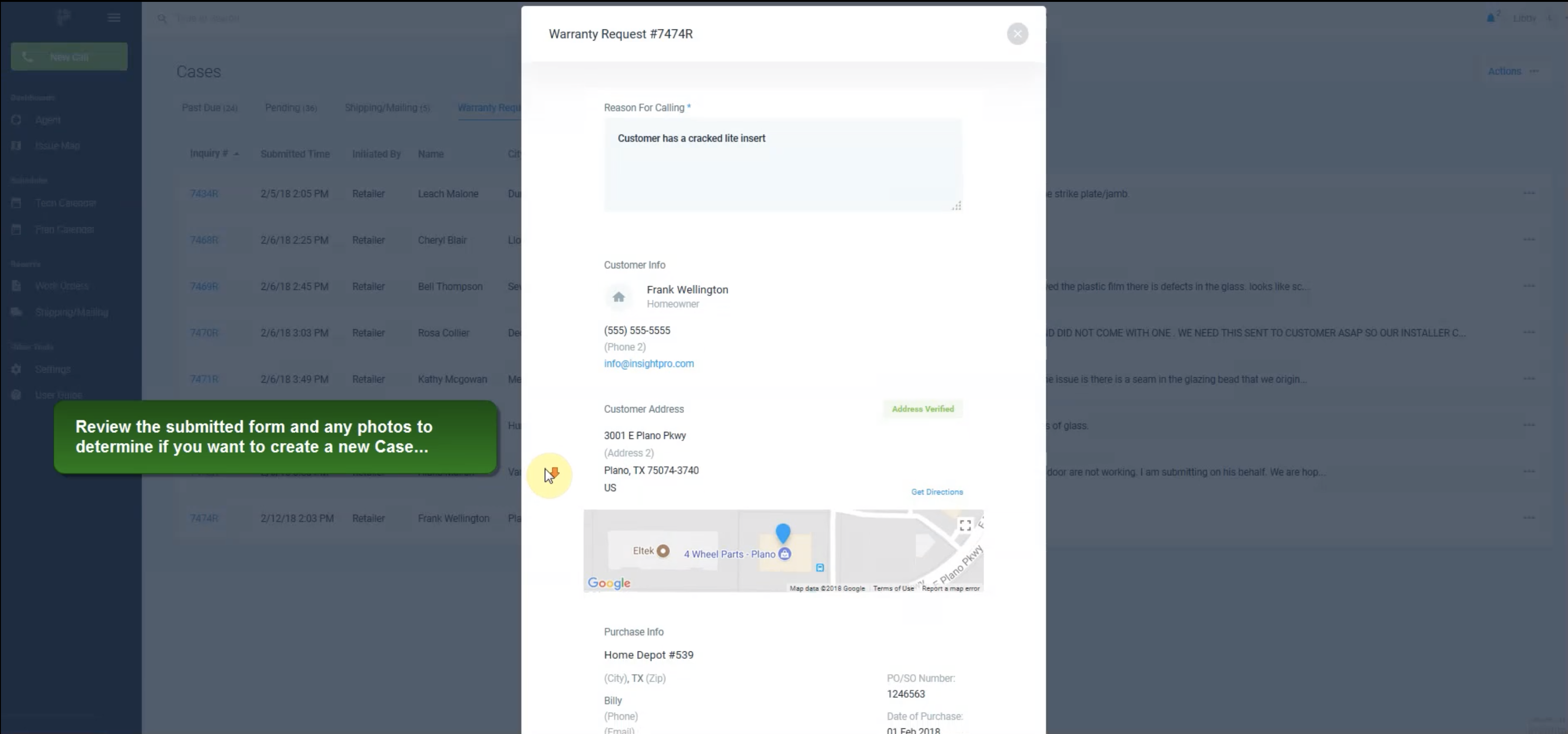Open the hamburger menu icon in header
1568x734 pixels.
tap(114, 18)
